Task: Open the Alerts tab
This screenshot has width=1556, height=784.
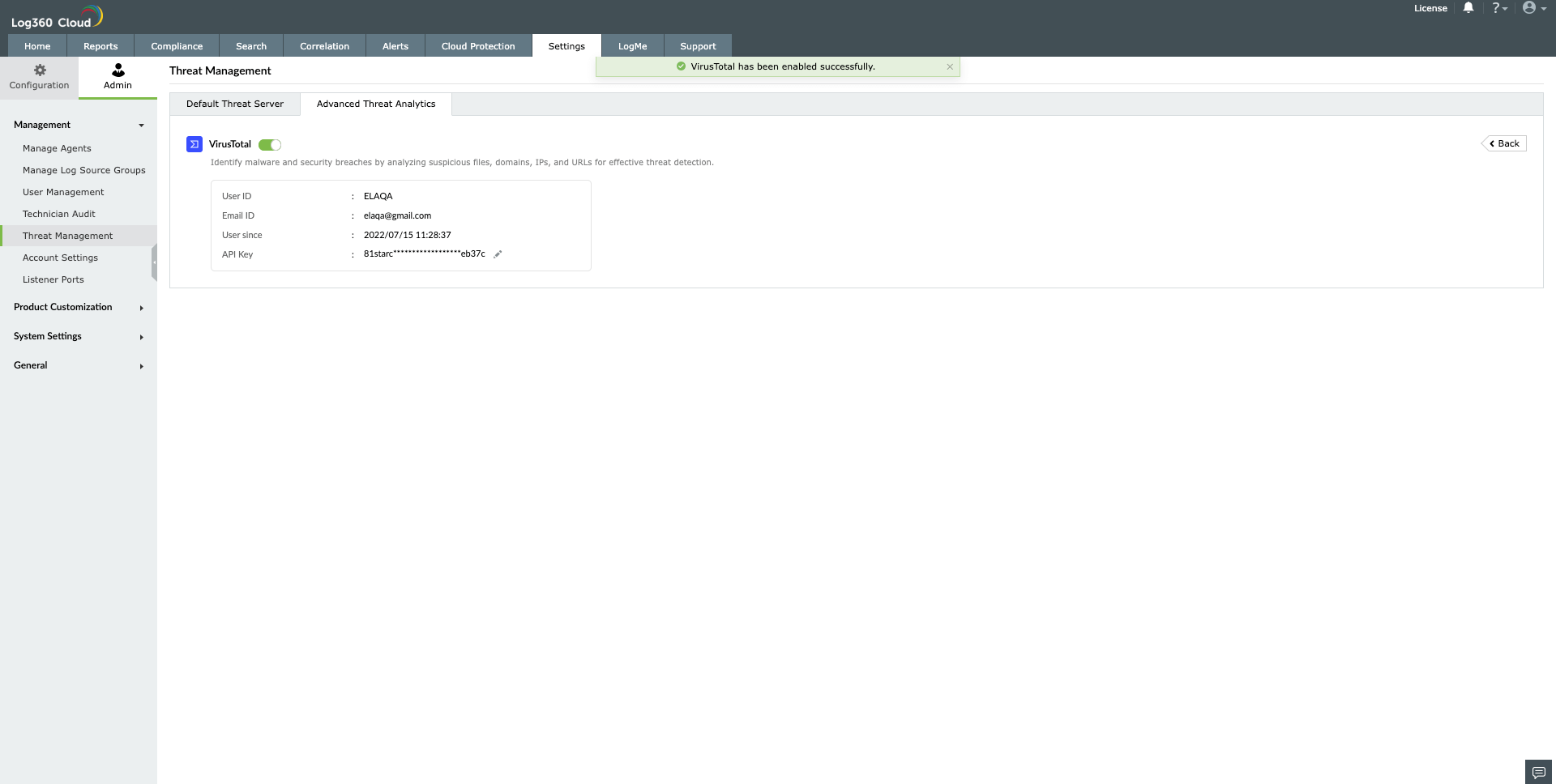Action: pyautogui.click(x=395, y=46)
